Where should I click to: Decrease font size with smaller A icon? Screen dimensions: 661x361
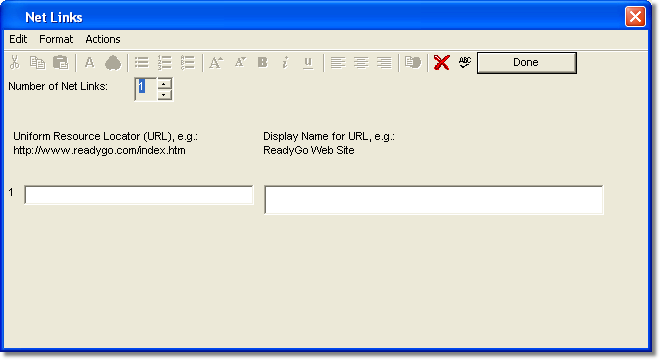tap(240, 62)
